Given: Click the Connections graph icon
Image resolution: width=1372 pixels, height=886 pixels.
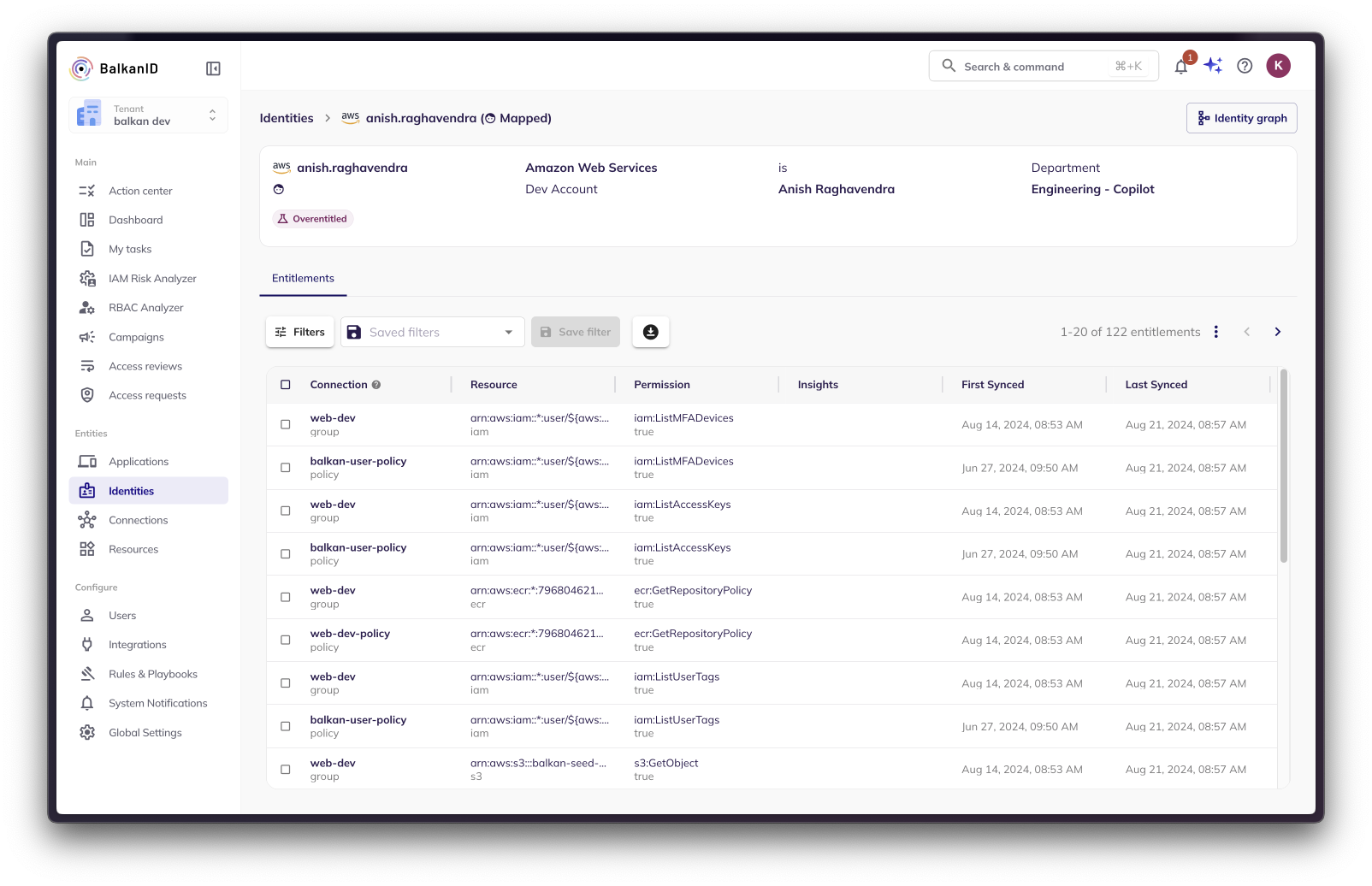Looking at the screenshot, I should point(87,520).
